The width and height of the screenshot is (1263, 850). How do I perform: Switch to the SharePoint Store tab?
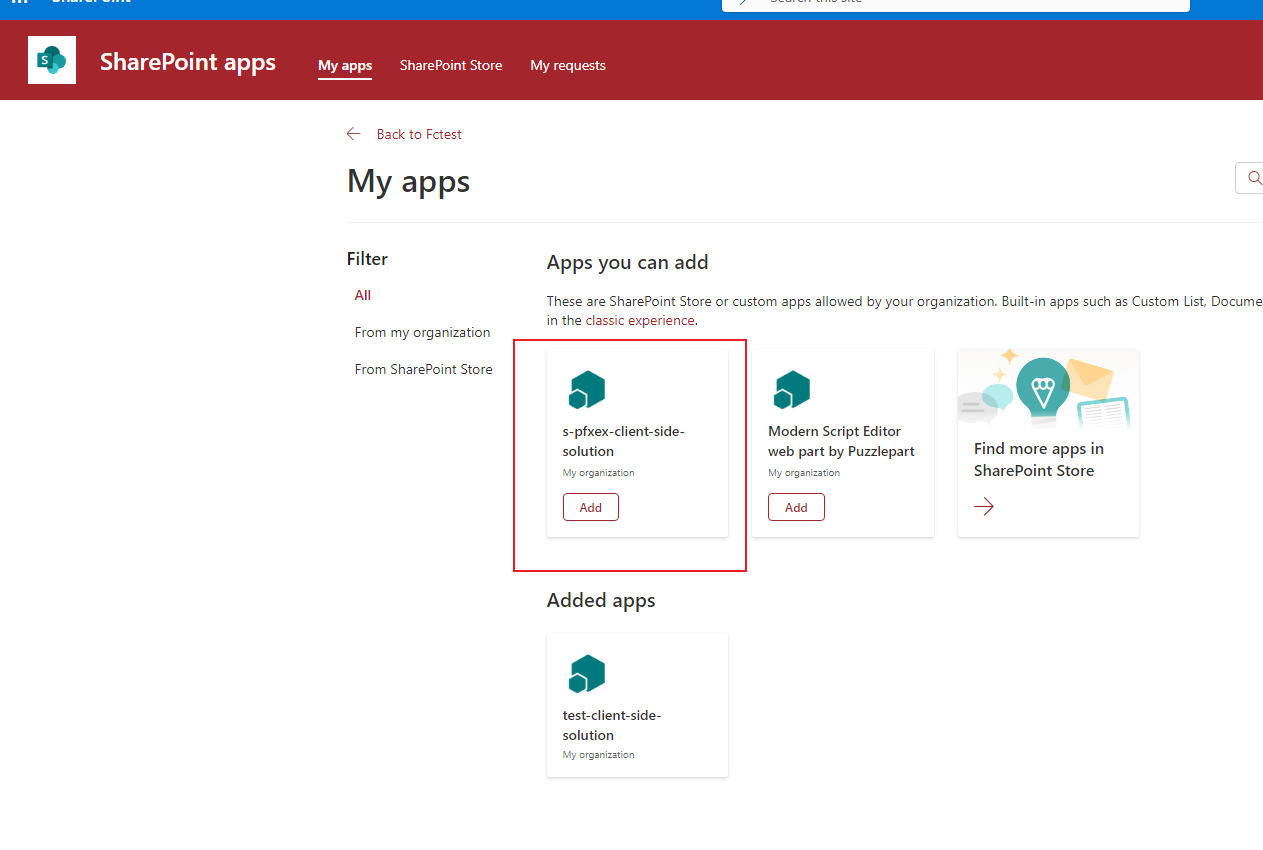451,65
